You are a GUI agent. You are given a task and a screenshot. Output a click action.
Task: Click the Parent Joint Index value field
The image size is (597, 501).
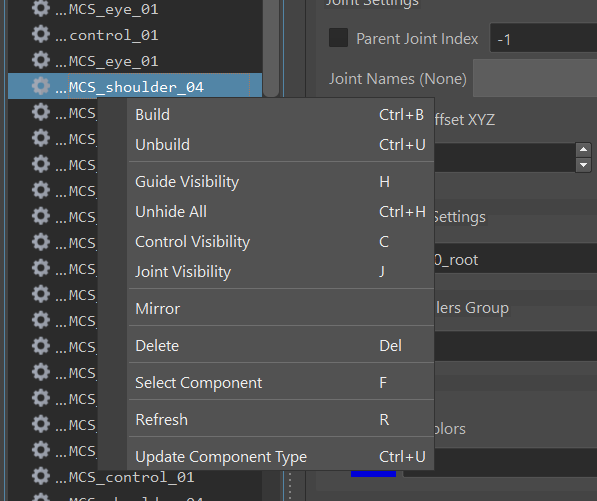click(543, 38)
